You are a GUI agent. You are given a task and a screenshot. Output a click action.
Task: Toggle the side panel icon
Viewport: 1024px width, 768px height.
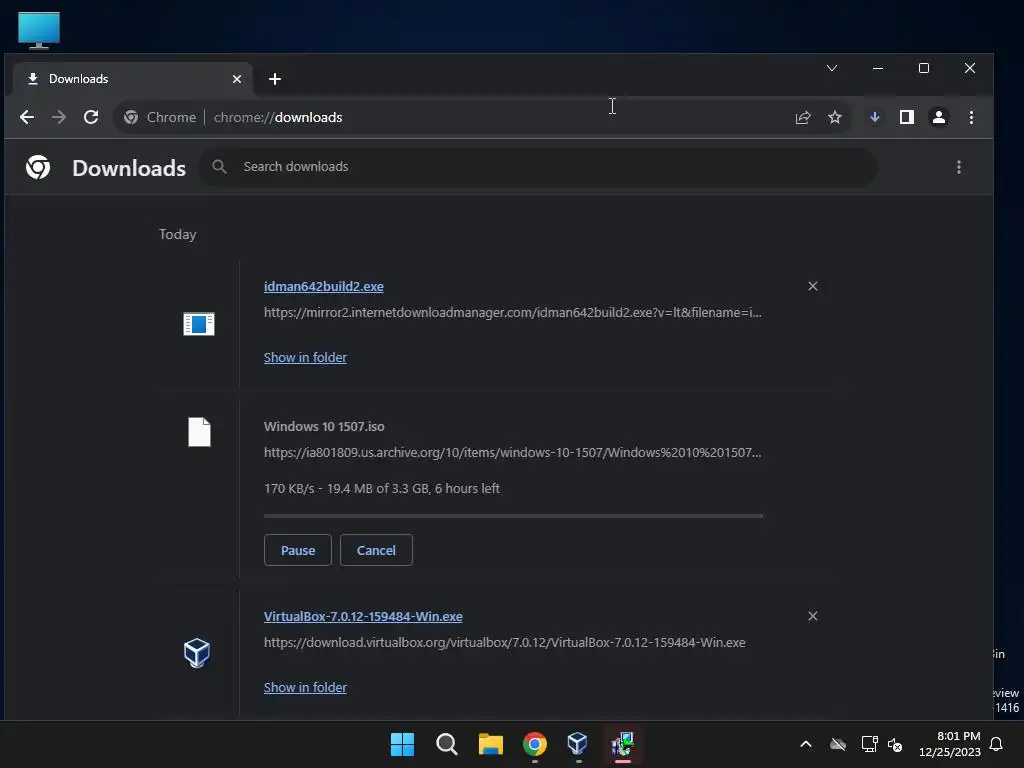tap(906, 118)
